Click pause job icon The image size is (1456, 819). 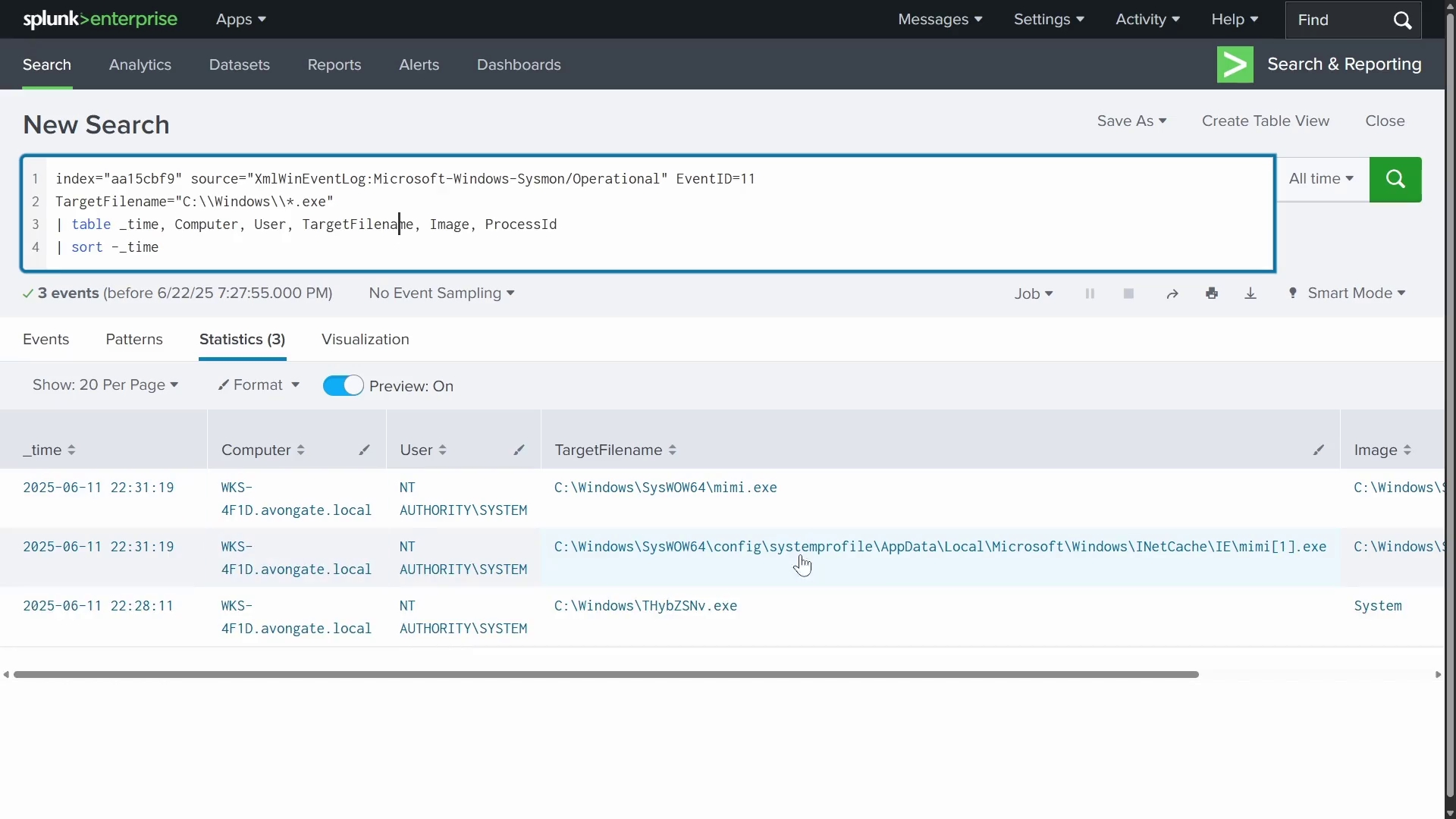(x=1090, y=294)
